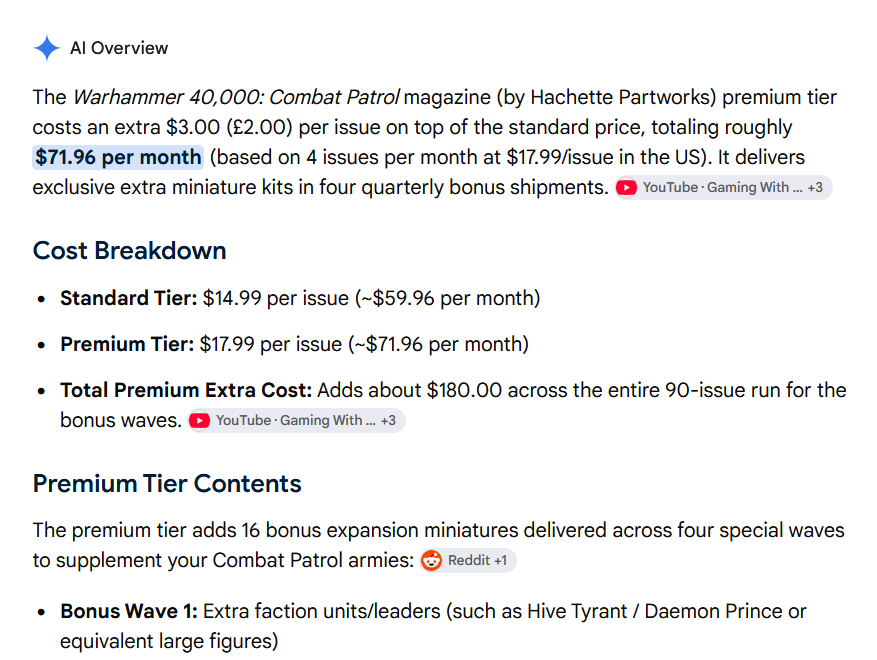Select the 'Cost Breakdown' heading
Screen dimensions: 877x660
130,251
